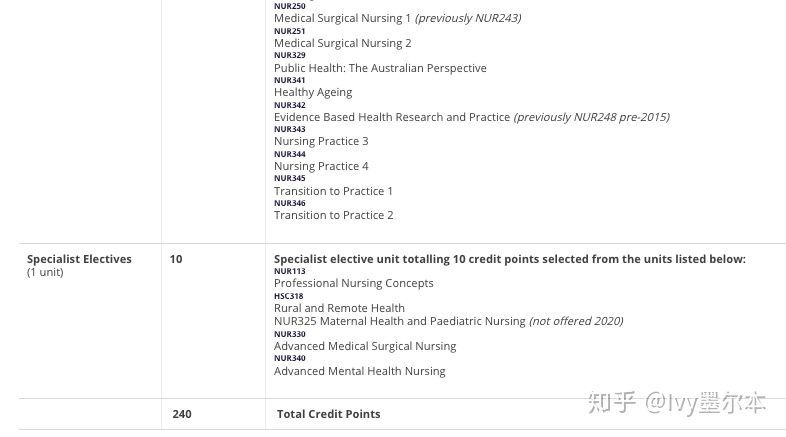
Task: Open the NUR250 unit code link
Action: [x=289, y=7]
